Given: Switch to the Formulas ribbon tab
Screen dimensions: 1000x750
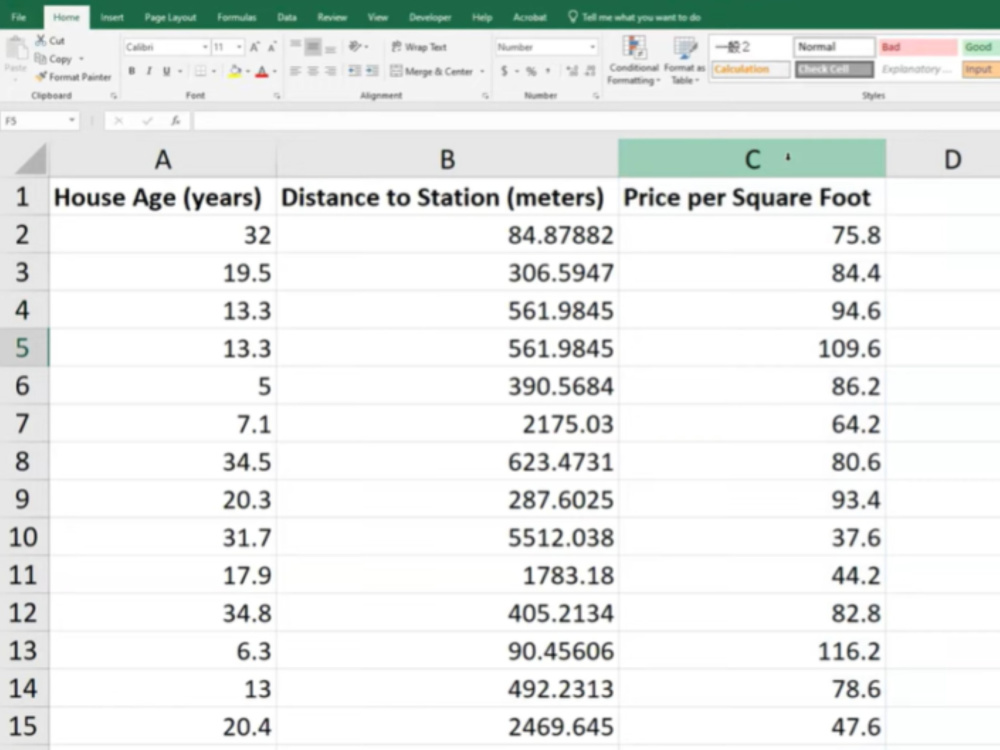Looking at the screenshot, I should [x=237, y=17].
